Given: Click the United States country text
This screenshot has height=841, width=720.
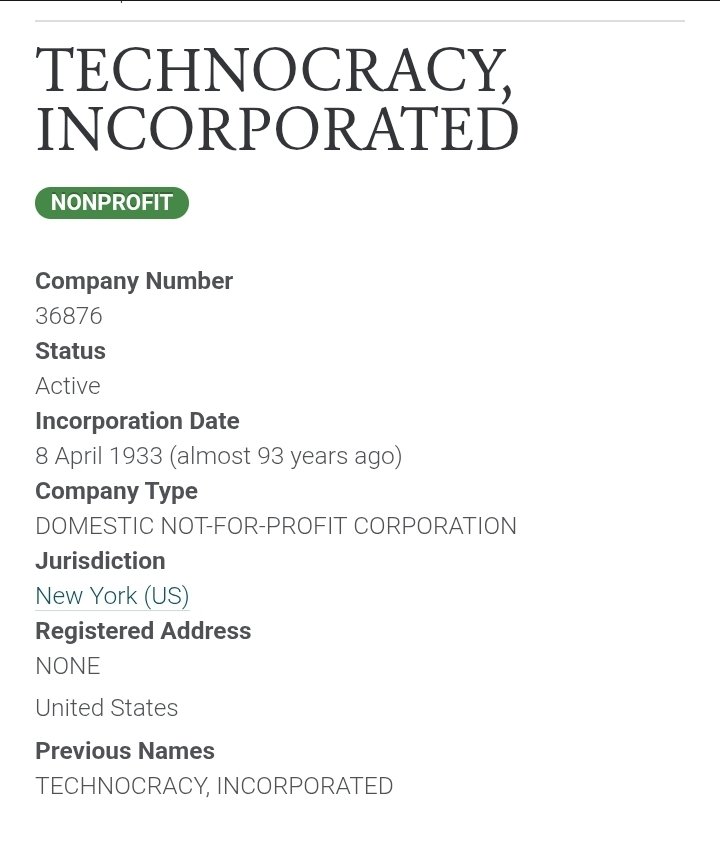Looking at the screenshot, I should coord(107,708).
